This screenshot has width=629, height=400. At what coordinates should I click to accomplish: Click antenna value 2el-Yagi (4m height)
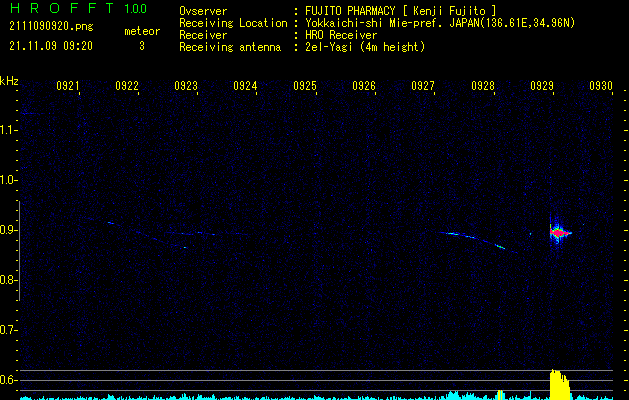point(365,47)
